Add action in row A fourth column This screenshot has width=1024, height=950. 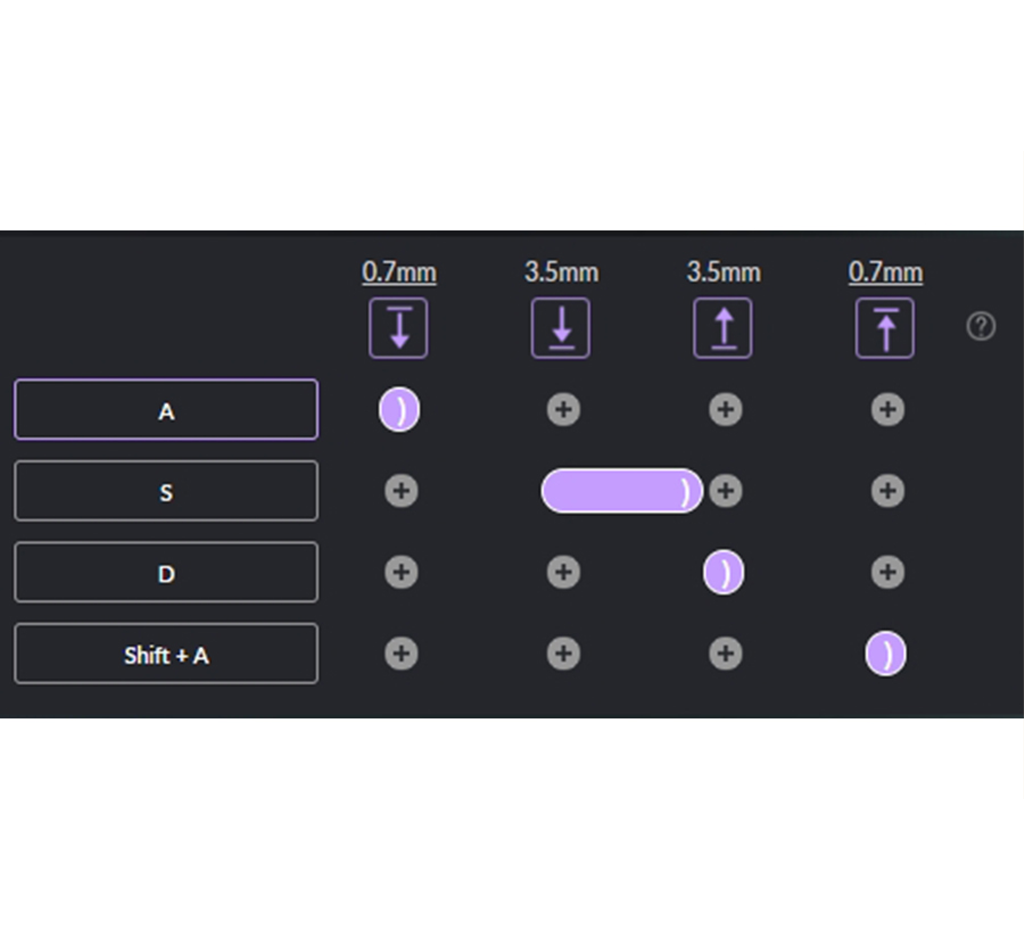coord(887,410)
